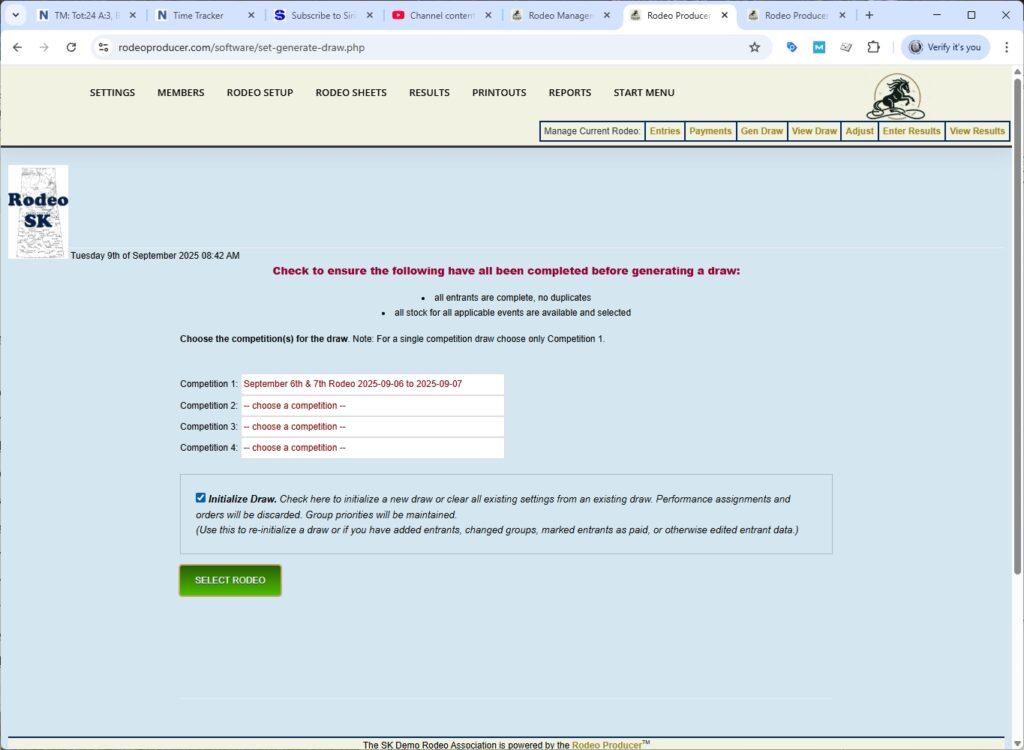Image resolution: width=1024 pixels, height=750 pixels.
Task: Click the site information icon in address bar
Action: click(x=102, y=47)
